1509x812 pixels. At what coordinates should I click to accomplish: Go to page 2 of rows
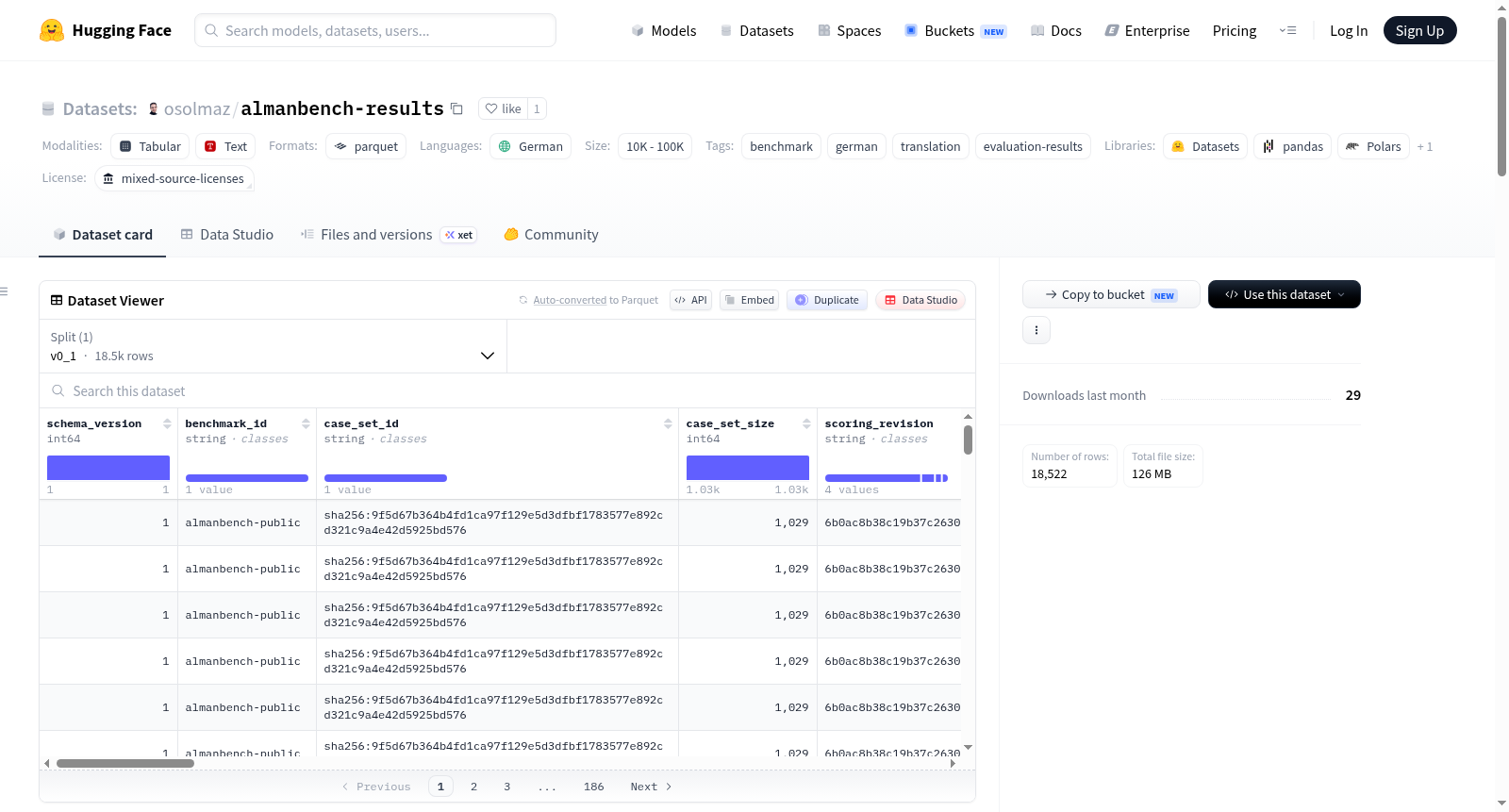[x=473, y=787]
